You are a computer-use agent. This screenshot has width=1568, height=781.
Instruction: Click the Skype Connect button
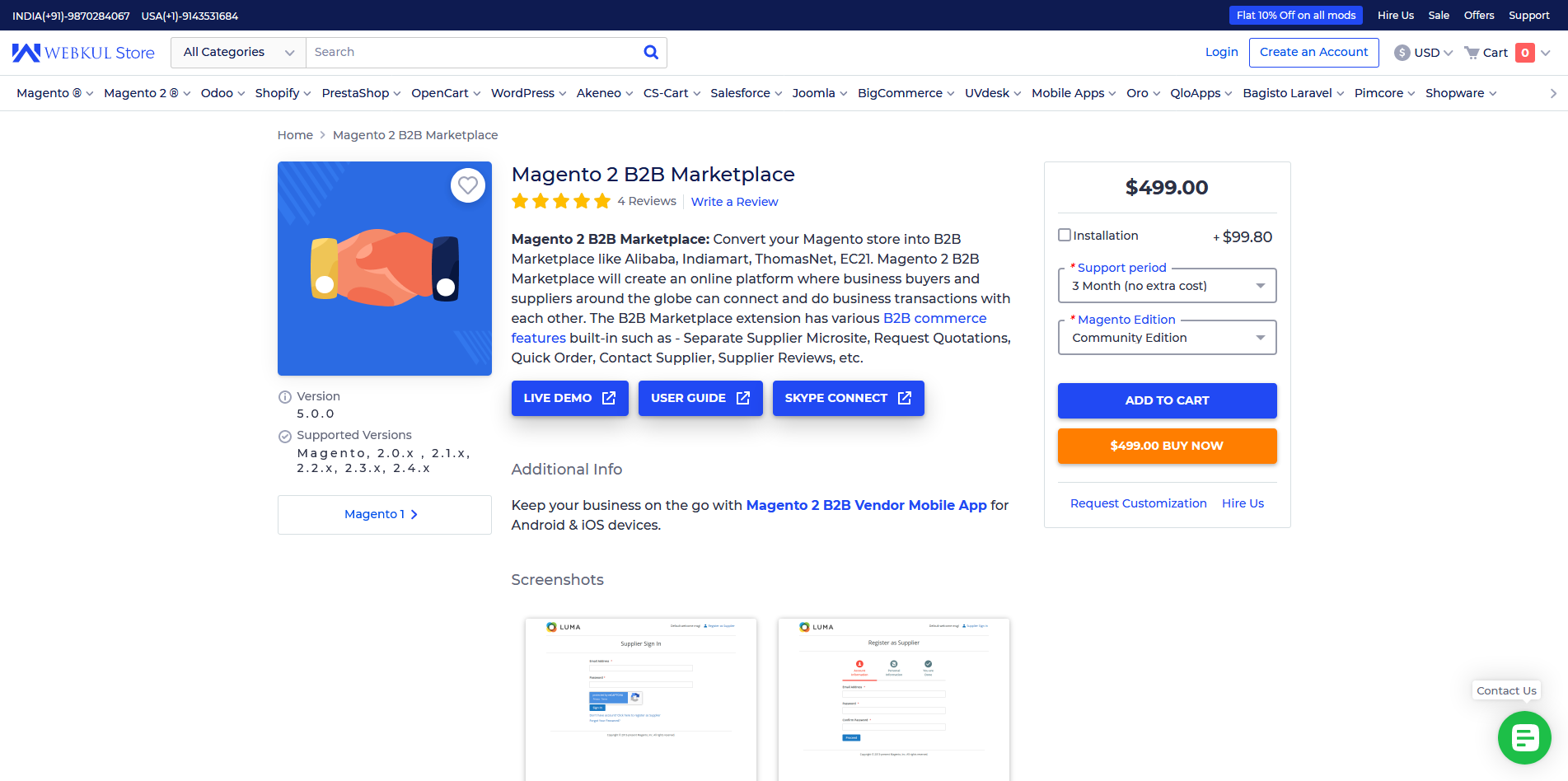[848, 398]
